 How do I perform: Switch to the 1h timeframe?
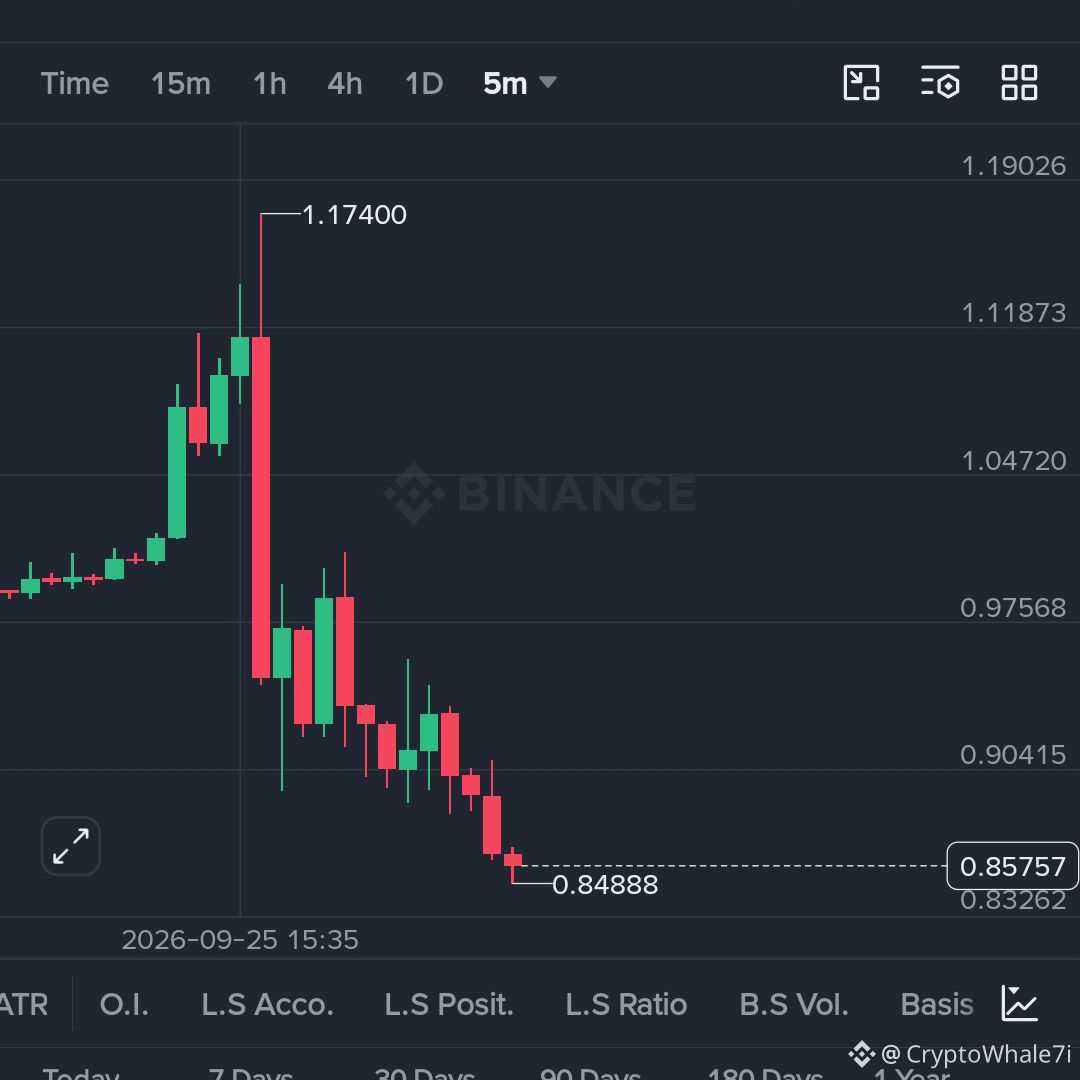pos(269,83)
